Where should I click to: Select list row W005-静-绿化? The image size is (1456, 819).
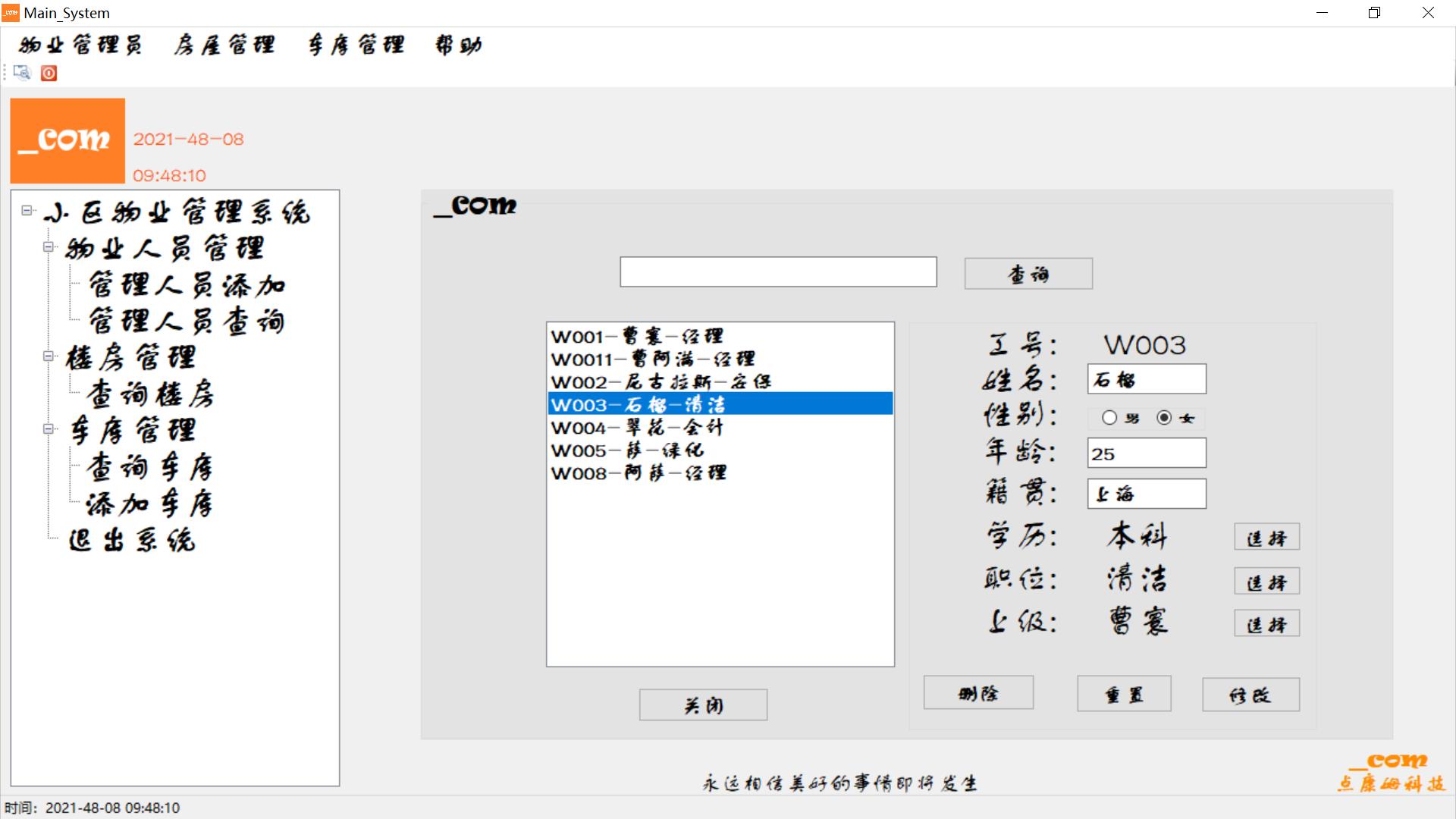tap(720, 450)
